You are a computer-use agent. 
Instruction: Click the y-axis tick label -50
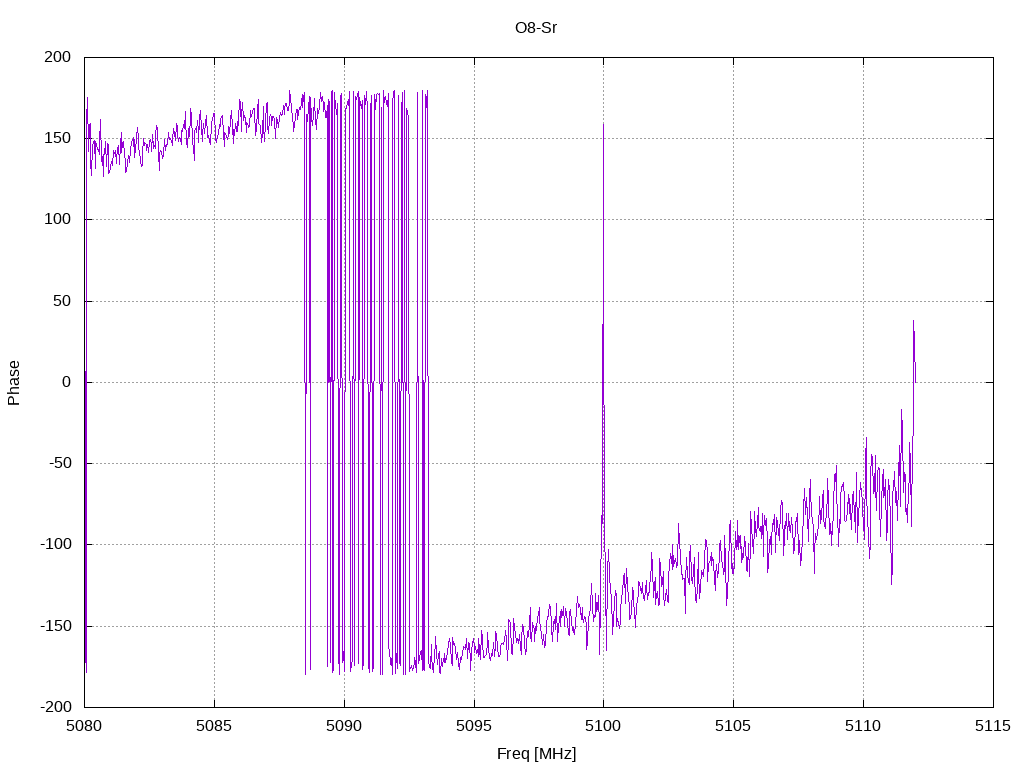(x=59, y=463)
